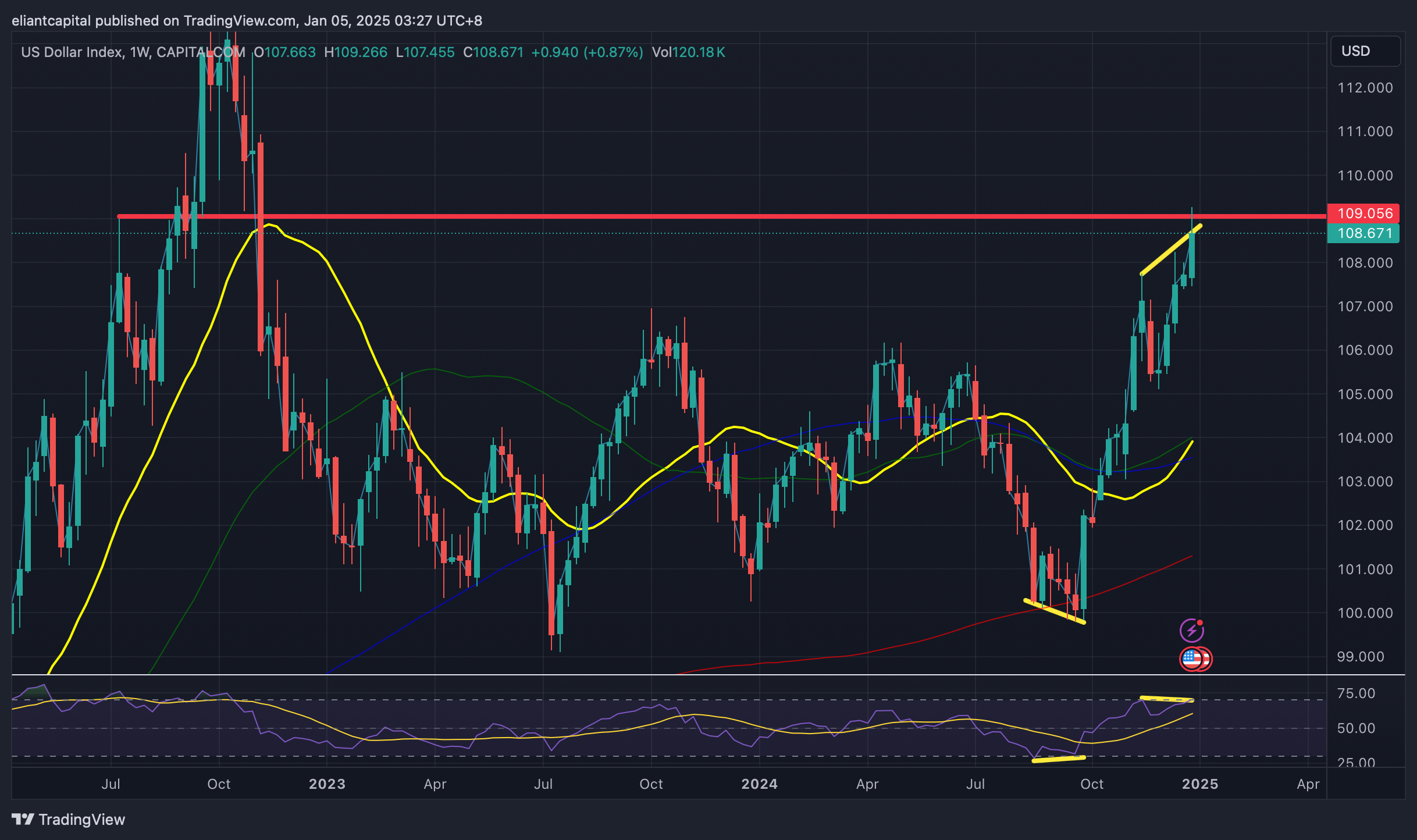
Task: Click the red 109.056 price label
Action: tap(1363, 213)
